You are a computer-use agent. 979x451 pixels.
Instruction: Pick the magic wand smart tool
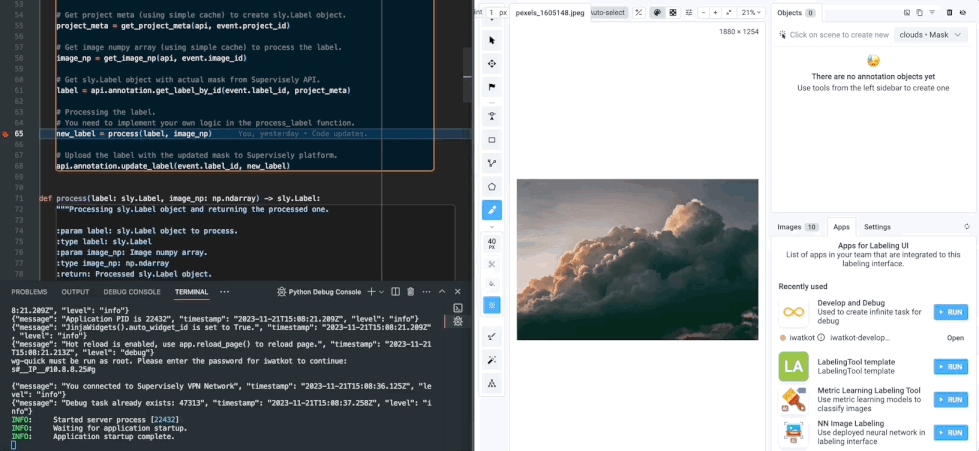pyautogui.click(x=492, y=360)
